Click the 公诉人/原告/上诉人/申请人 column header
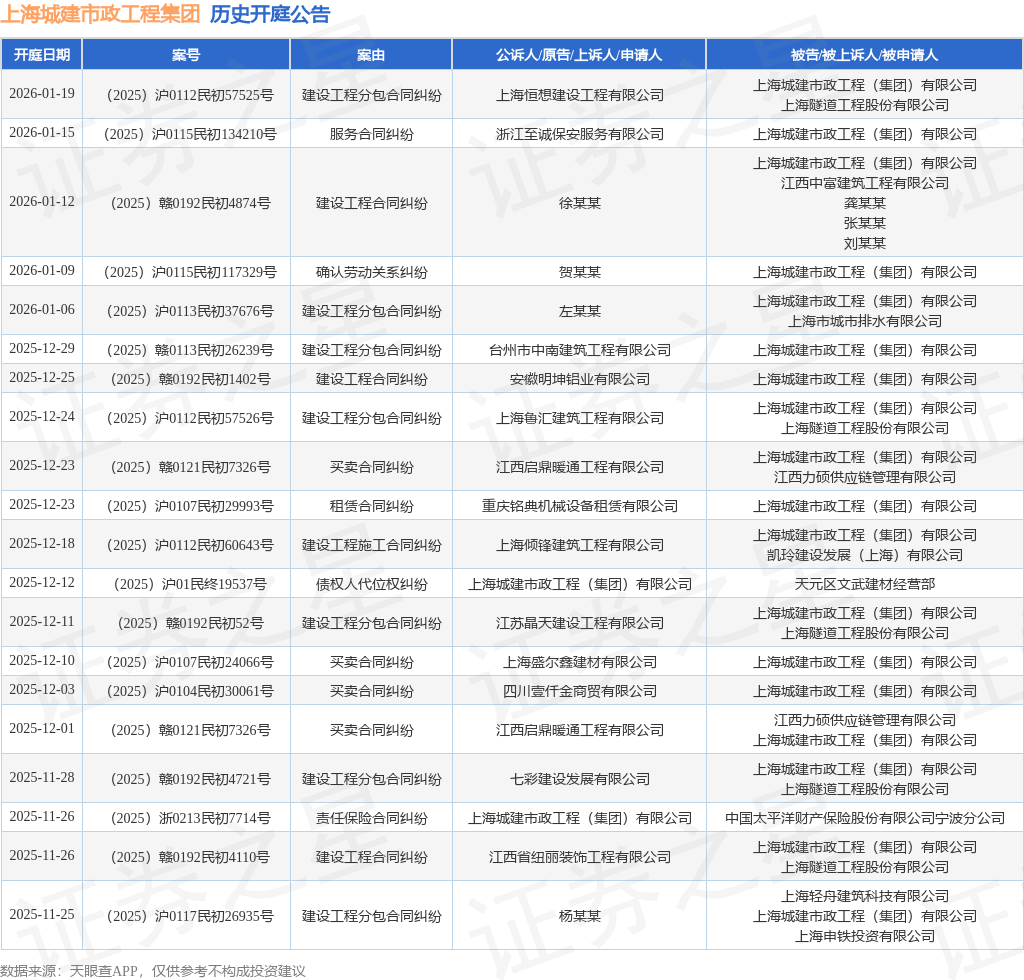This screenshot has height=980, width=1024. point(579,55)
